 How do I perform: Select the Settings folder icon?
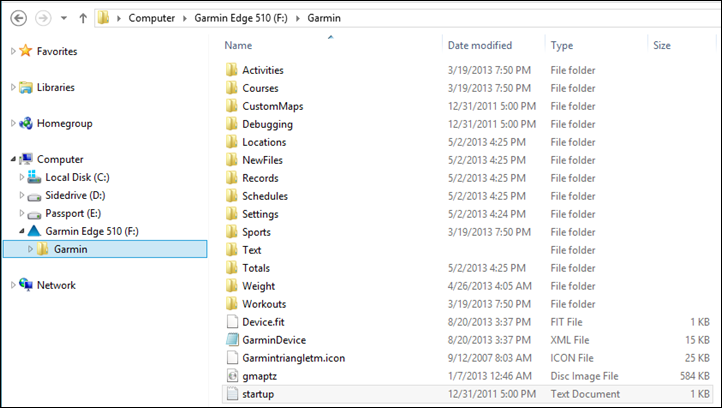(232, 213)
